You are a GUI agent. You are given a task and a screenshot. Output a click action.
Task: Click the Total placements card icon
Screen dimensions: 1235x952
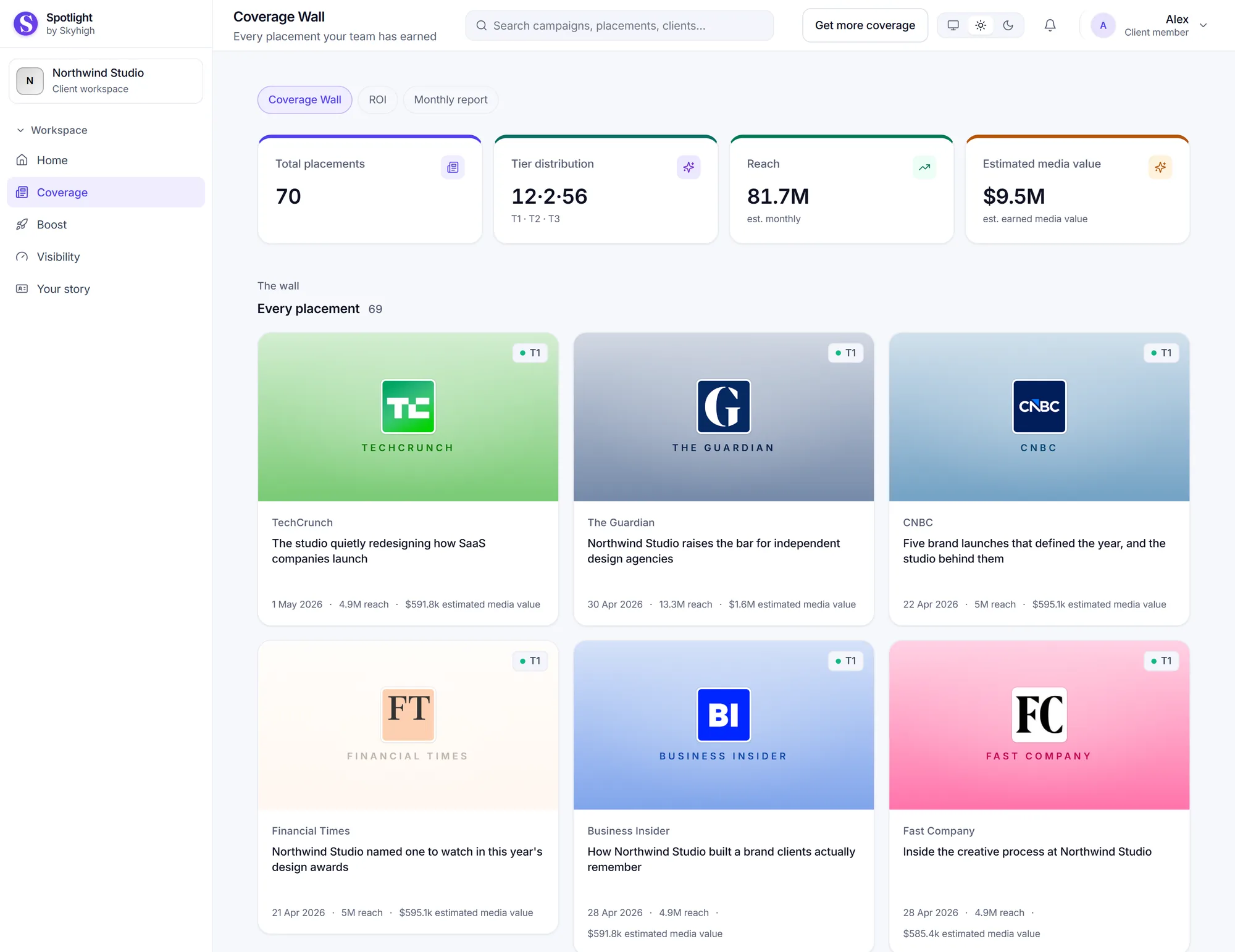click(x=453, y=167)
